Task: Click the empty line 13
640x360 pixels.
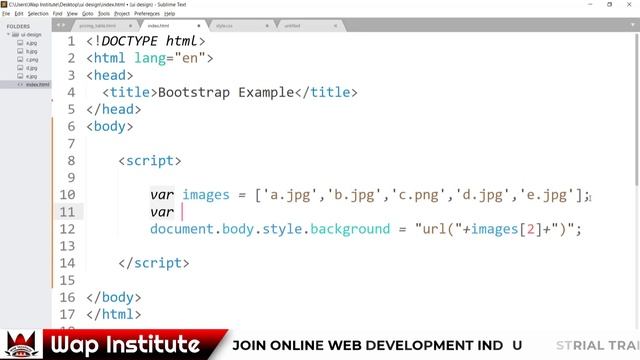Action: [x=359, y=246]
